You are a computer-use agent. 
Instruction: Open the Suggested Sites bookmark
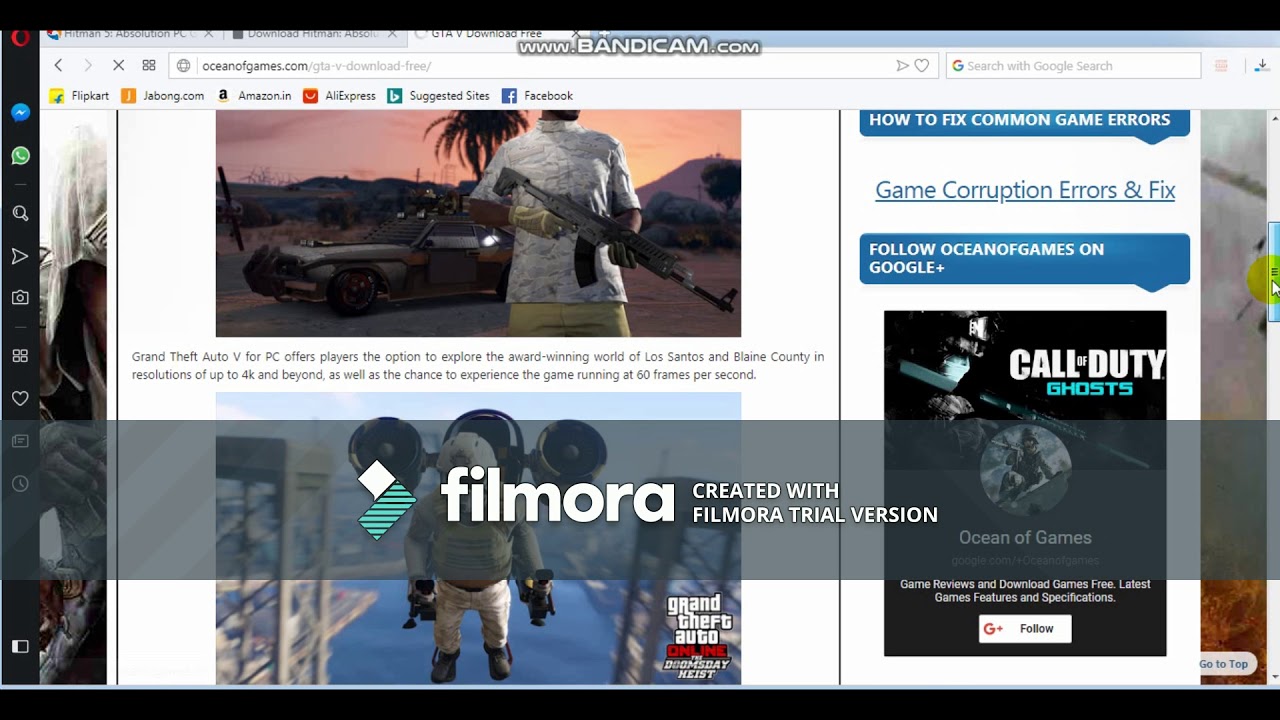438,96
